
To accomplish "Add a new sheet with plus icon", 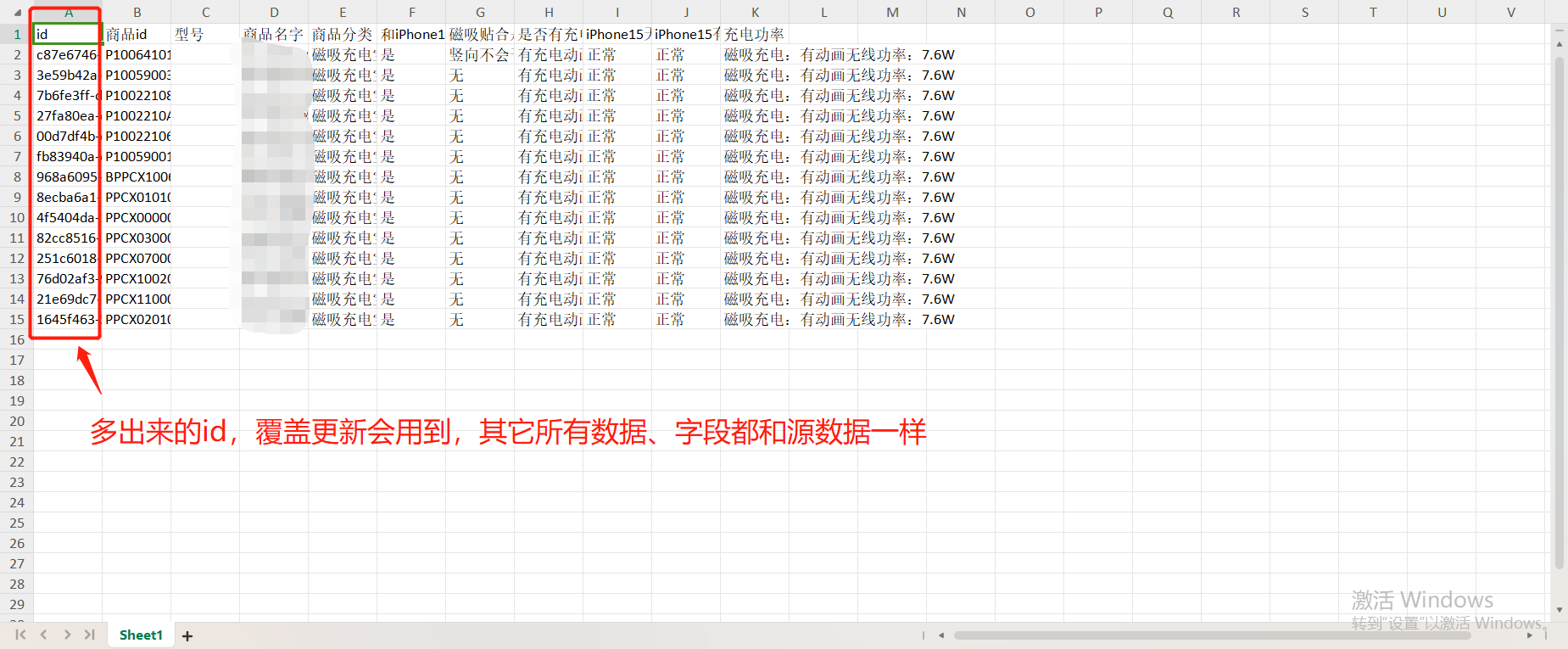I will point(187,635).
